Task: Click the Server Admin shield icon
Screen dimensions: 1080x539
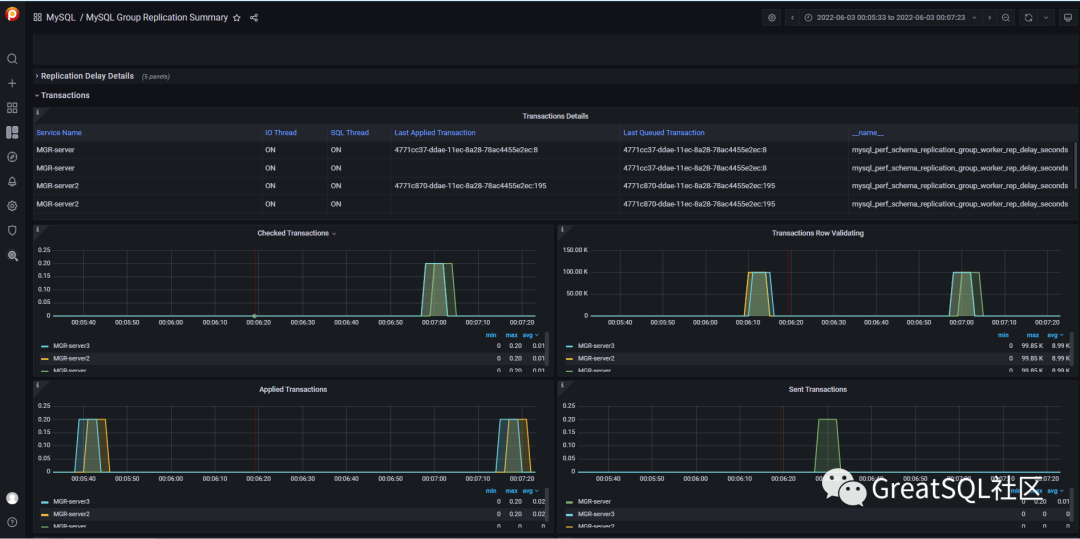Action: point(12,230)
